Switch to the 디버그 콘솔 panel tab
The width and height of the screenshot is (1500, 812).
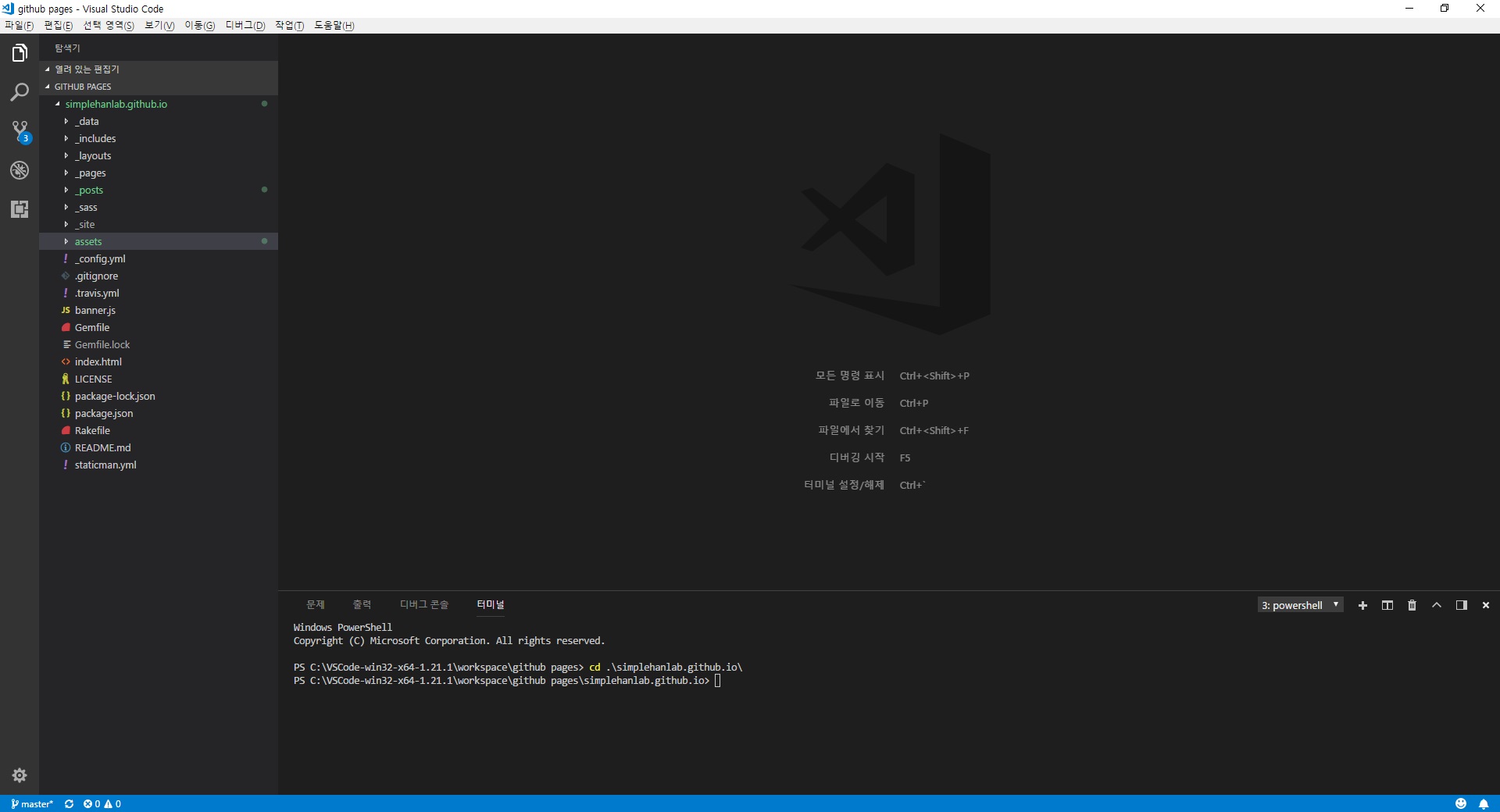coord(424,605)
